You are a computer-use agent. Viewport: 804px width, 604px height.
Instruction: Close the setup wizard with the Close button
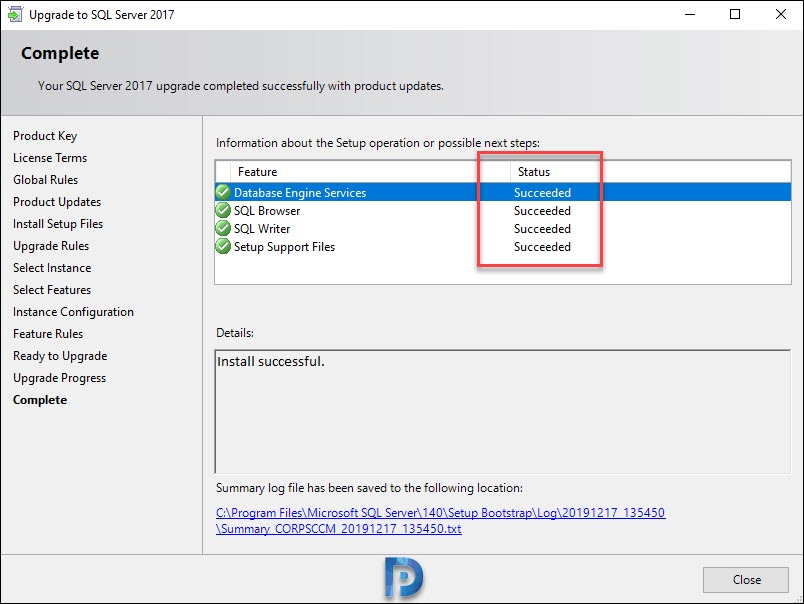746,580
